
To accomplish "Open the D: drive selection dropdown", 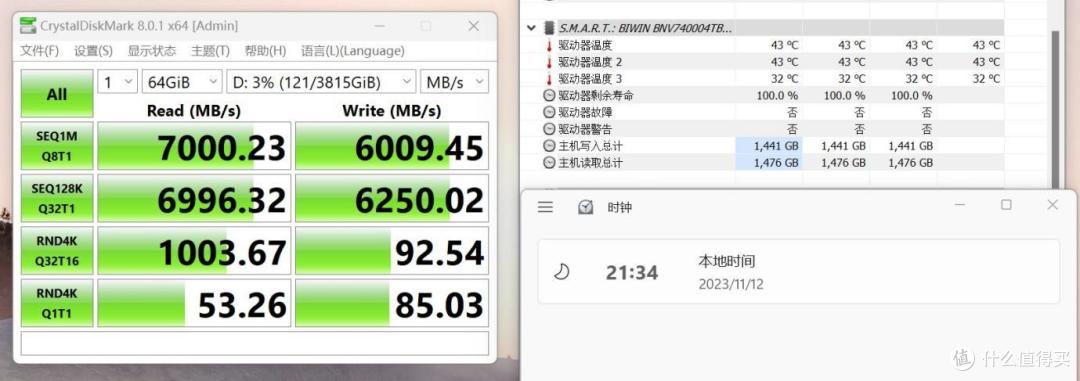I will [321, 83].
